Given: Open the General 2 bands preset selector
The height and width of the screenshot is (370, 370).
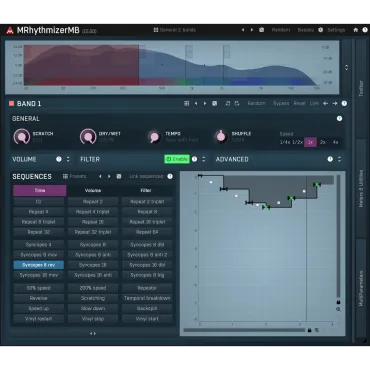Looking at the screenshot, I should (x=175, y=30).
